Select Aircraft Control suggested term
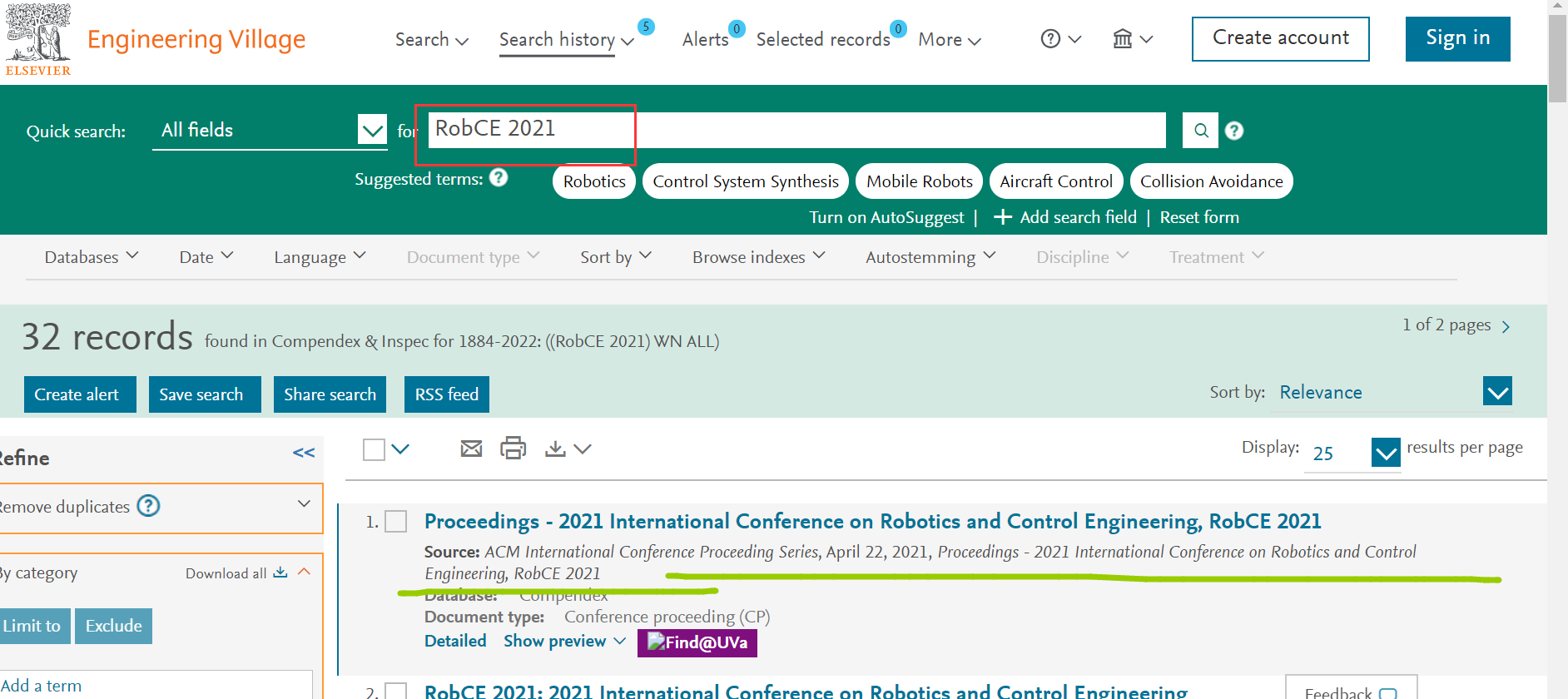1568x699 pixels. pos(1056,181)
